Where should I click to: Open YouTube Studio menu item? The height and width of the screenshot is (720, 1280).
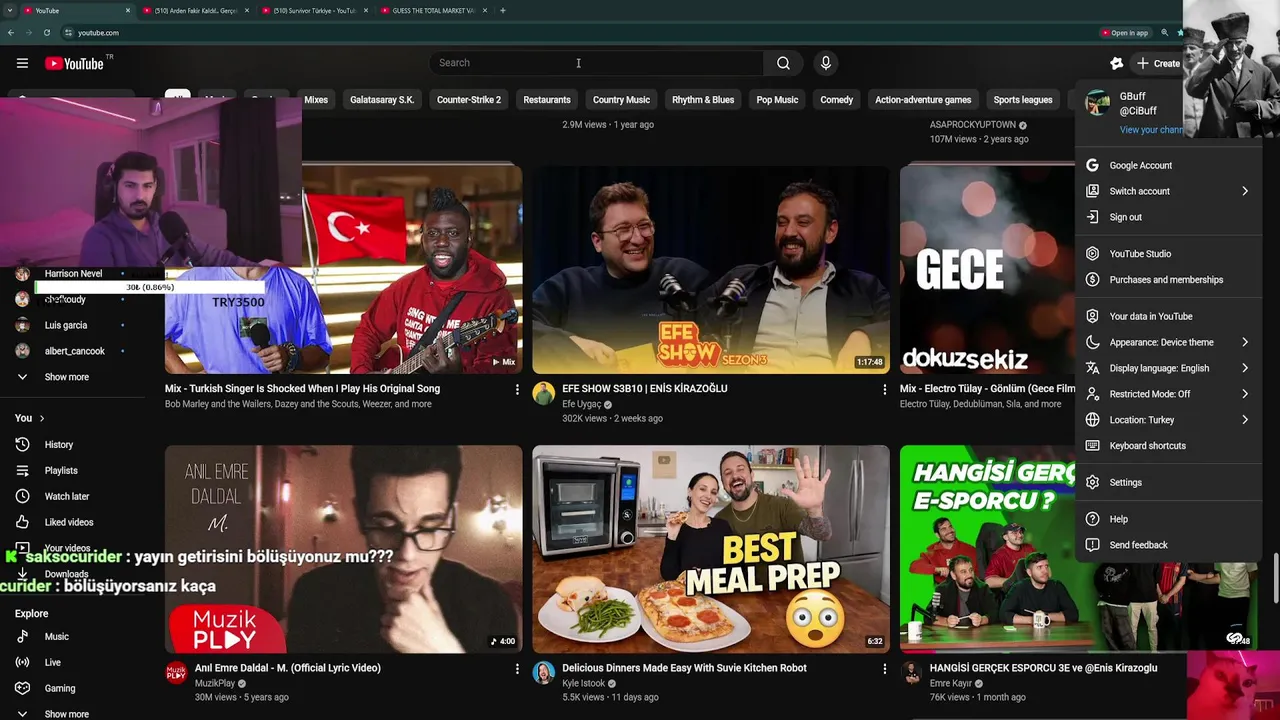click(x=1167, y=254)
